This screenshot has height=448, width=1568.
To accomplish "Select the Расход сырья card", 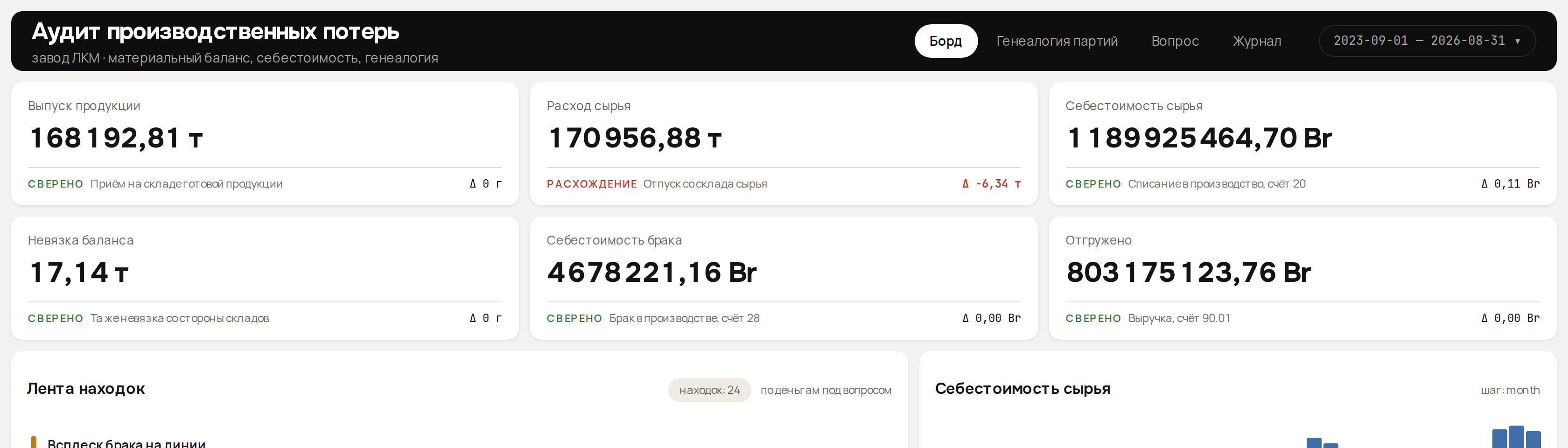I will [784, 144].
